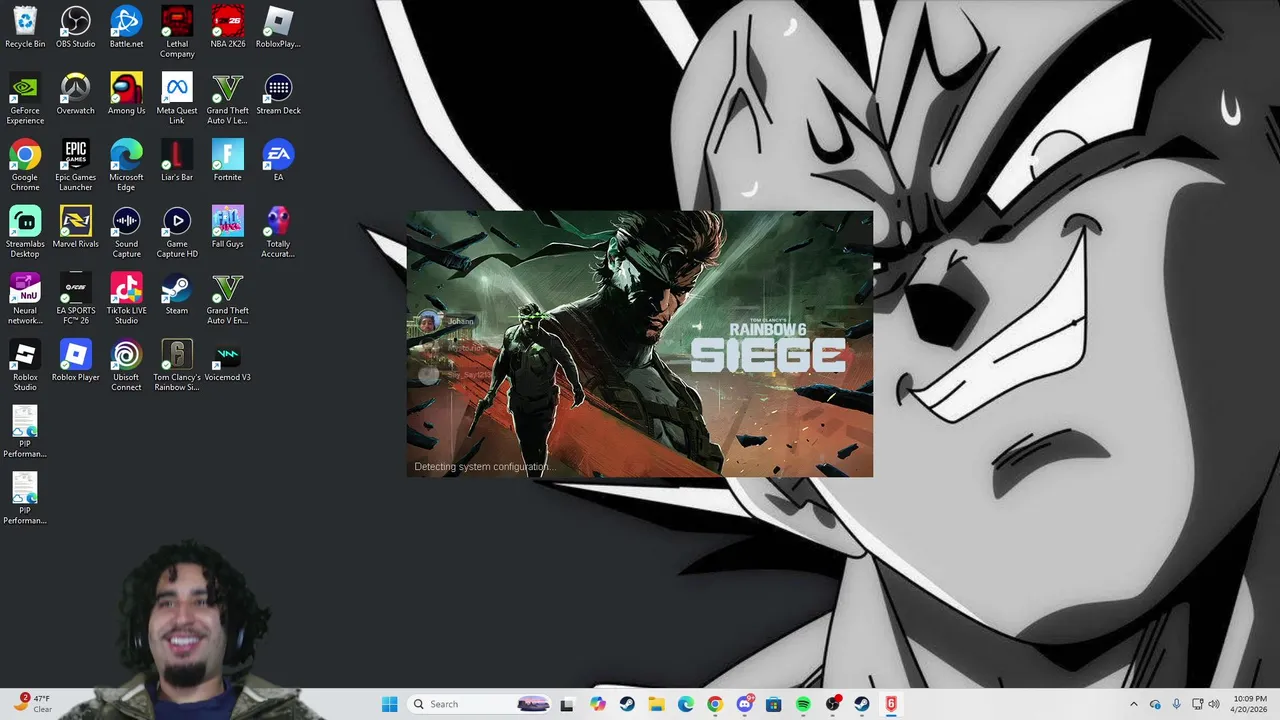Image resolution: width=1280 pixels, height=720 pixels.
Task: Open the weather widget showing 47°F
Action: [x=31, y=704]
